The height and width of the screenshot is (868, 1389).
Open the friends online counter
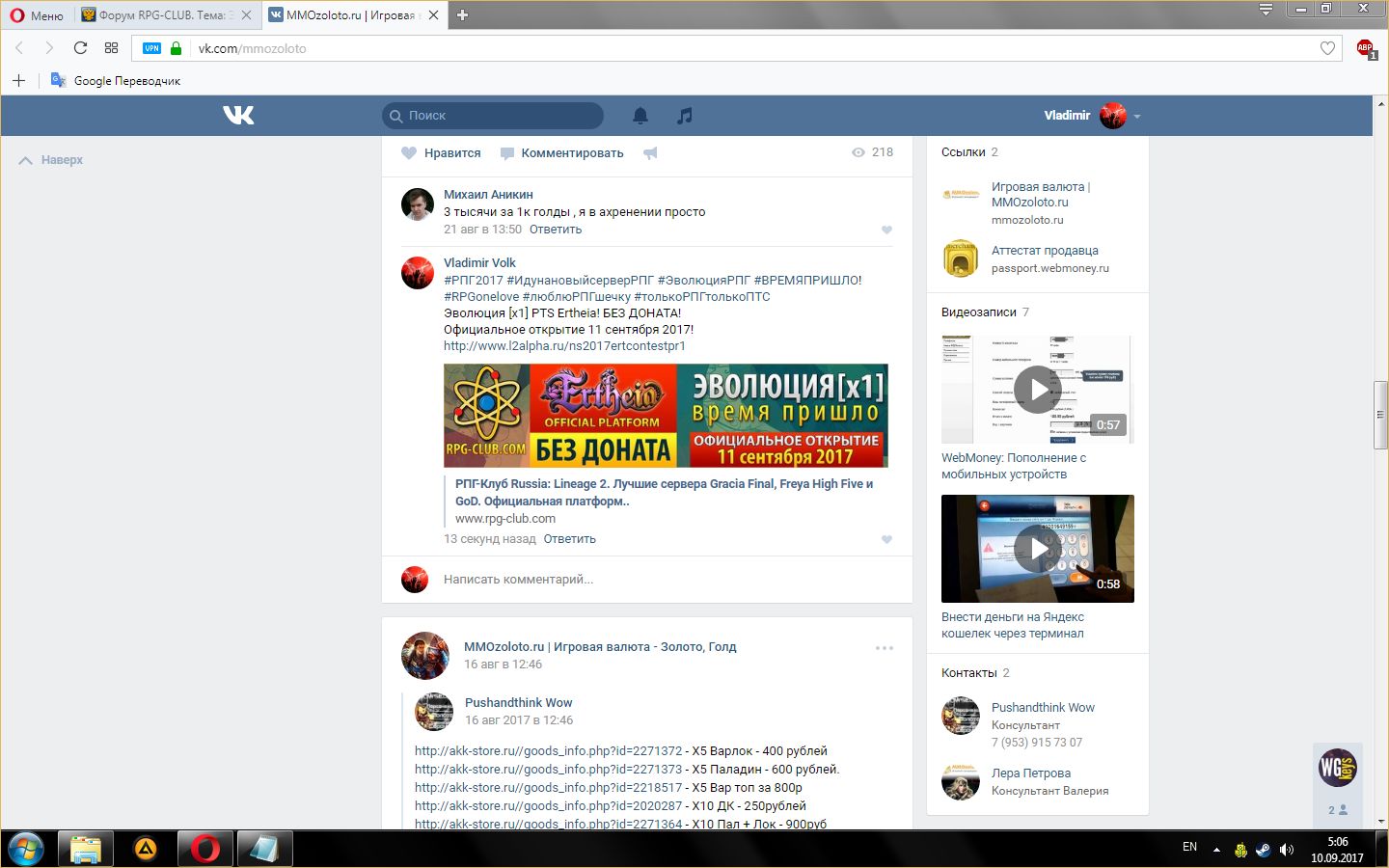point(1338,810)
